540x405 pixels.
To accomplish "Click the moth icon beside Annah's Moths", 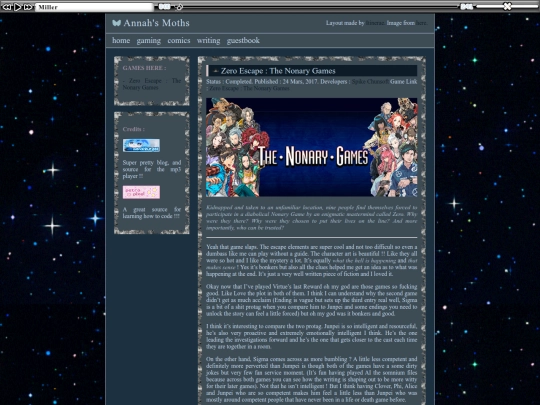I will [x=116, y=23].
